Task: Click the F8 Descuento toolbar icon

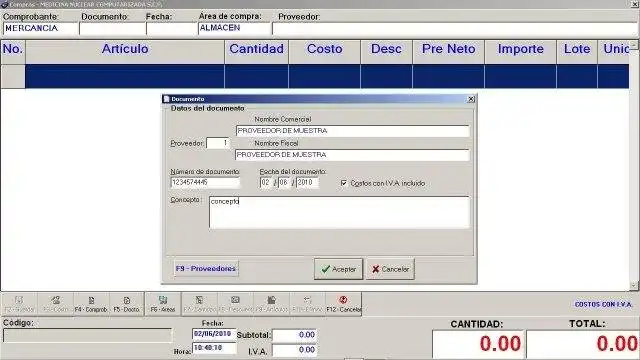Action: click(235, 304)
